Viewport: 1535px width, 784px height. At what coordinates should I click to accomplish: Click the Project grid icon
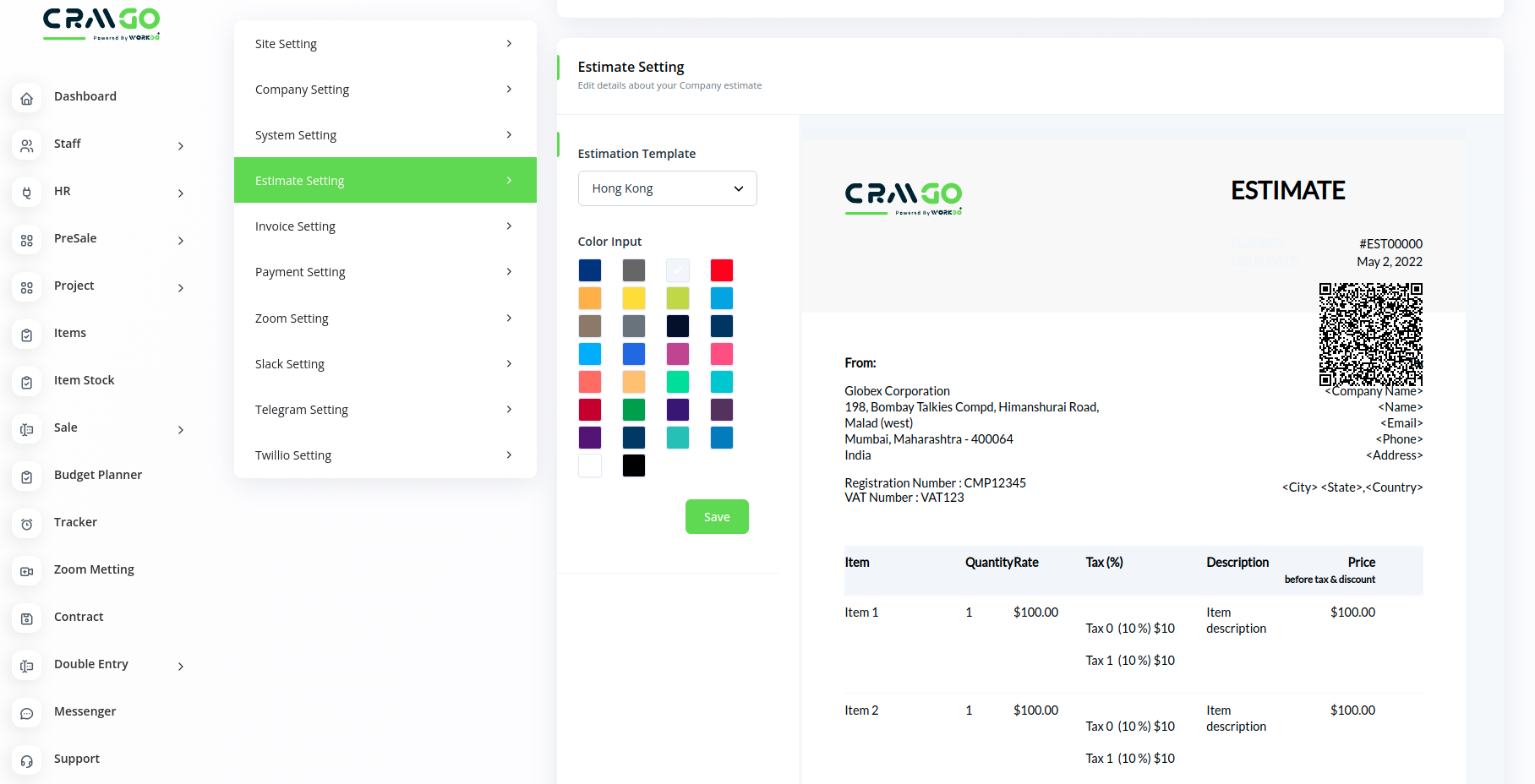pos(27,287)
